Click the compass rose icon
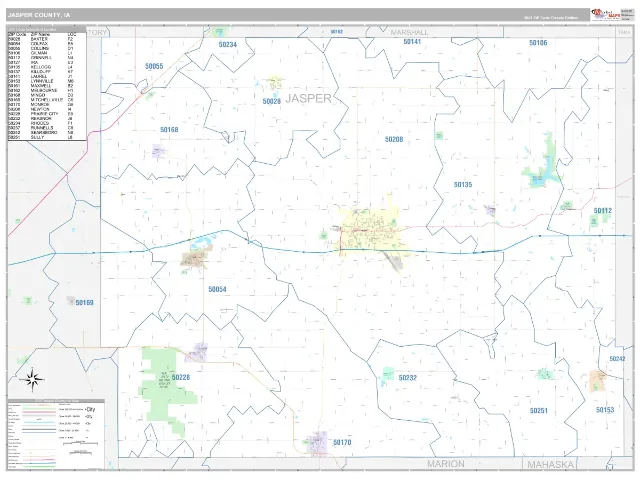 click(x=32, y=379)
